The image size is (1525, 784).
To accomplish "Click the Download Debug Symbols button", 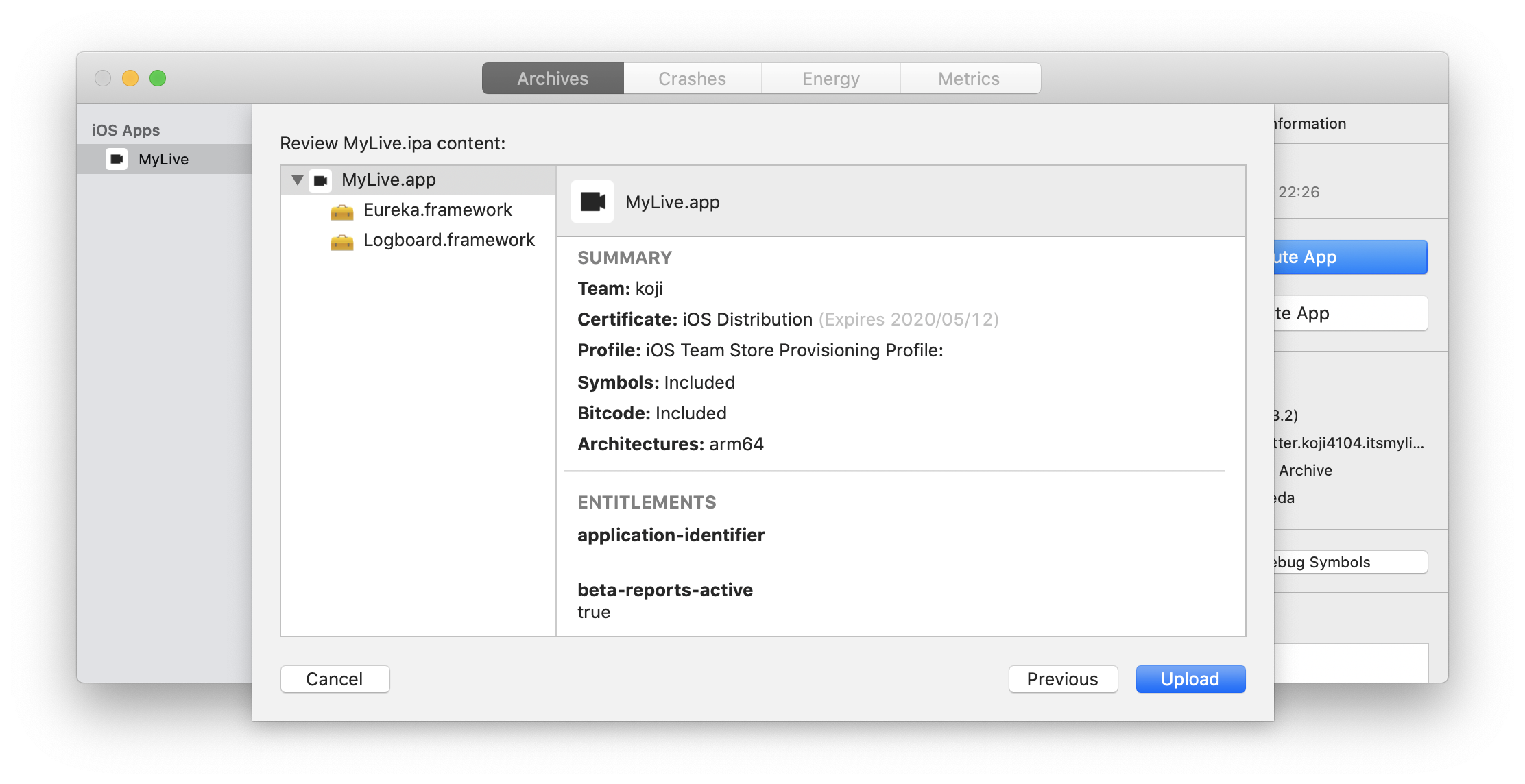I will 1349,563.
